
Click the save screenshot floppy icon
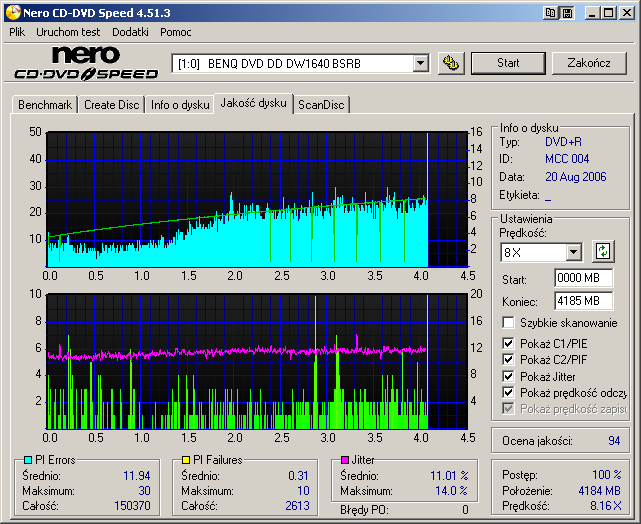(x=567, y=13)
